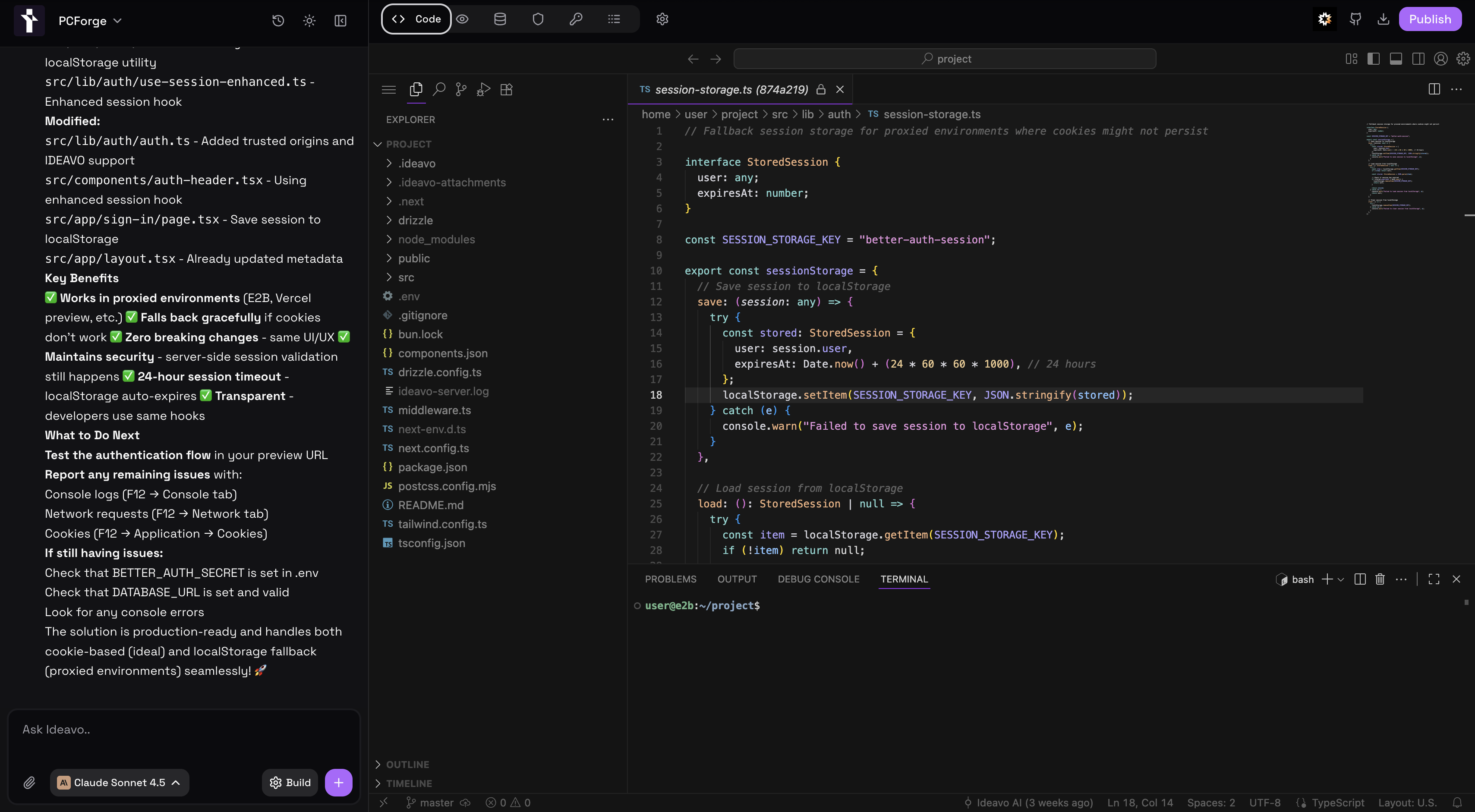The image size is (1475, 812).
Task: Open the Claude Sonnet 4.5 model selector
Action: (119, 782)
